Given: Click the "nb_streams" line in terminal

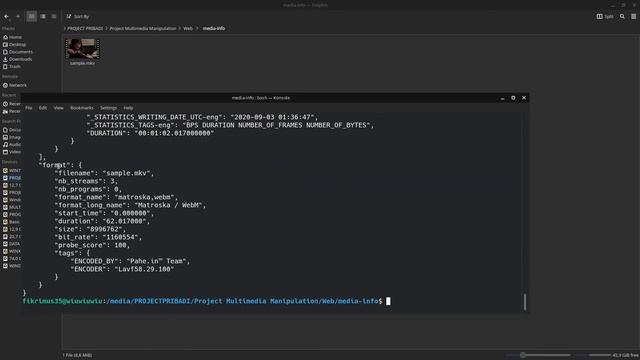Looking at the screenshot, I should (x=86, y=181).
